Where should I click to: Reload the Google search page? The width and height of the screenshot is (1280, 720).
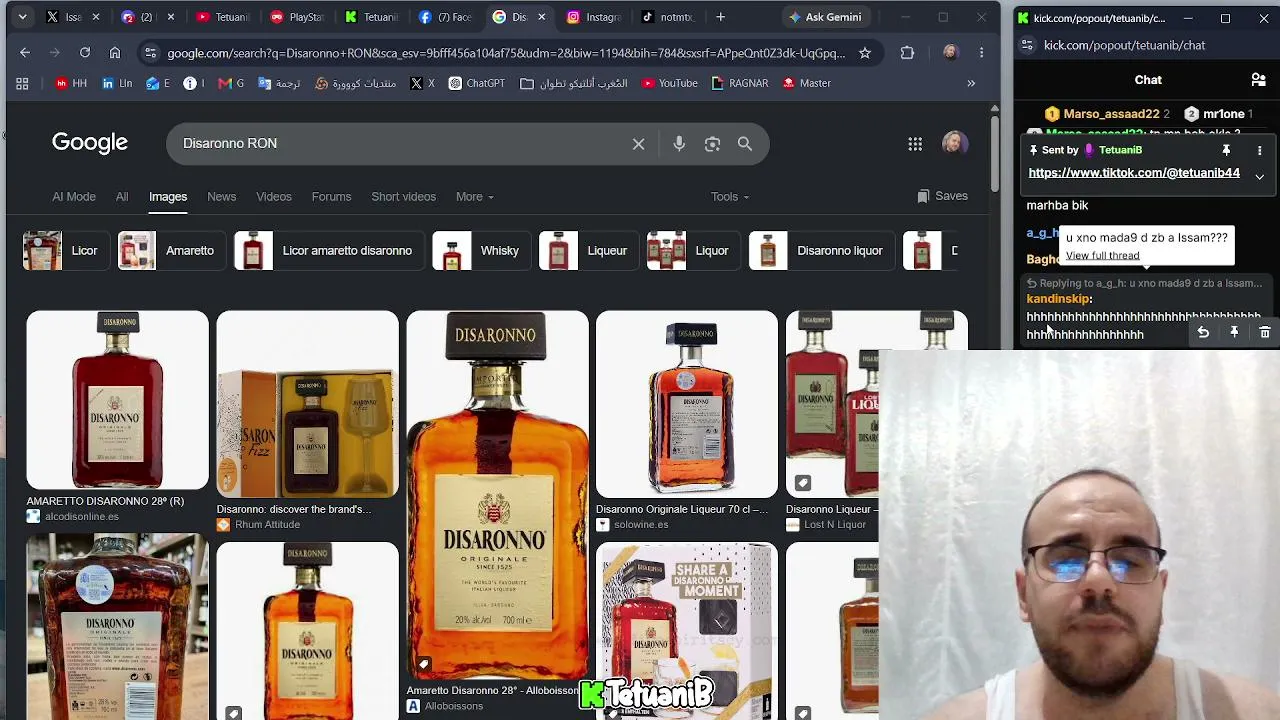[x=85, y=53]
